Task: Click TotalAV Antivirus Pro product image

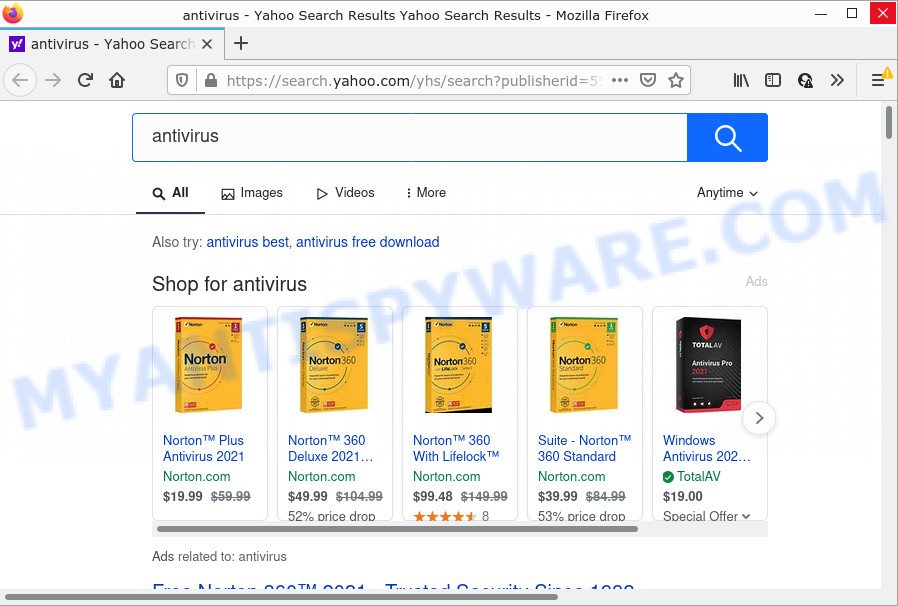Action: click(x=708, y=365)
